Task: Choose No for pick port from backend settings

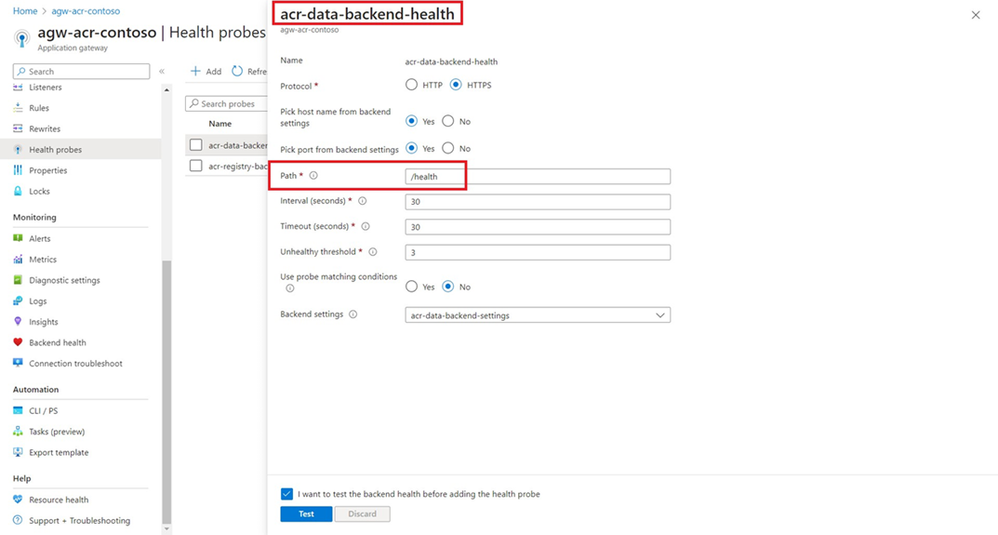Action: pyautogui.click(x=448, y=148)
